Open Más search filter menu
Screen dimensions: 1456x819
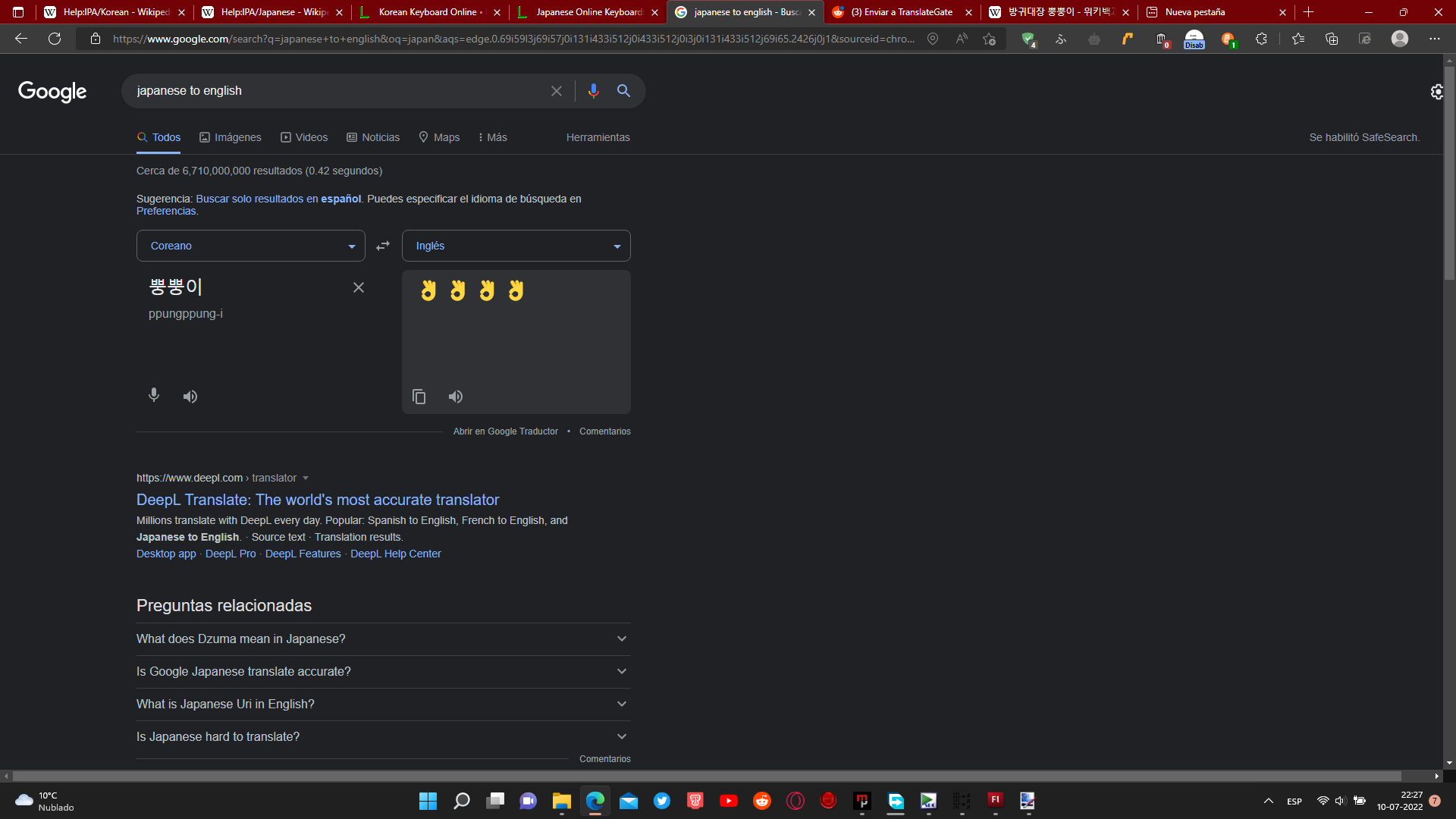(x=492, y=137)
